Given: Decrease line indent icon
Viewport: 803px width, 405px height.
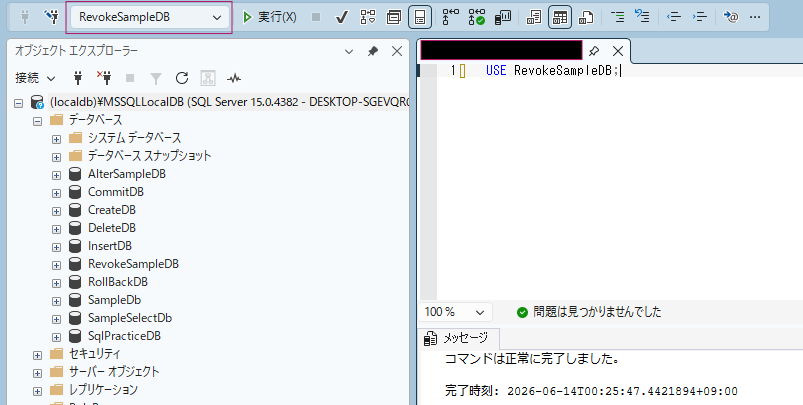Looking at the screenshot, I should tap(674, 17).
